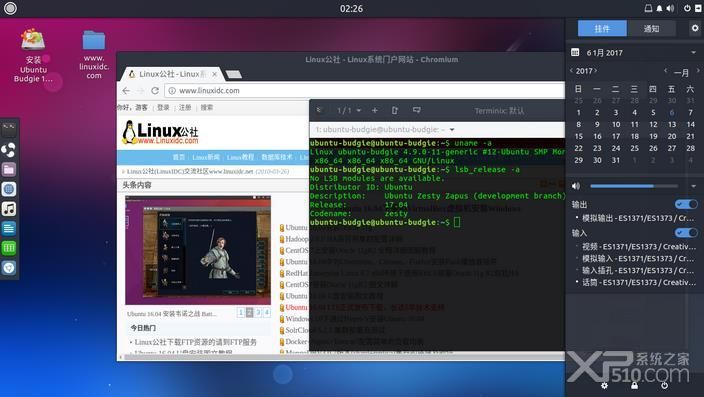Click the power icon in top panel
Viewport: 704px width, 397px height.
coord(687,8)
